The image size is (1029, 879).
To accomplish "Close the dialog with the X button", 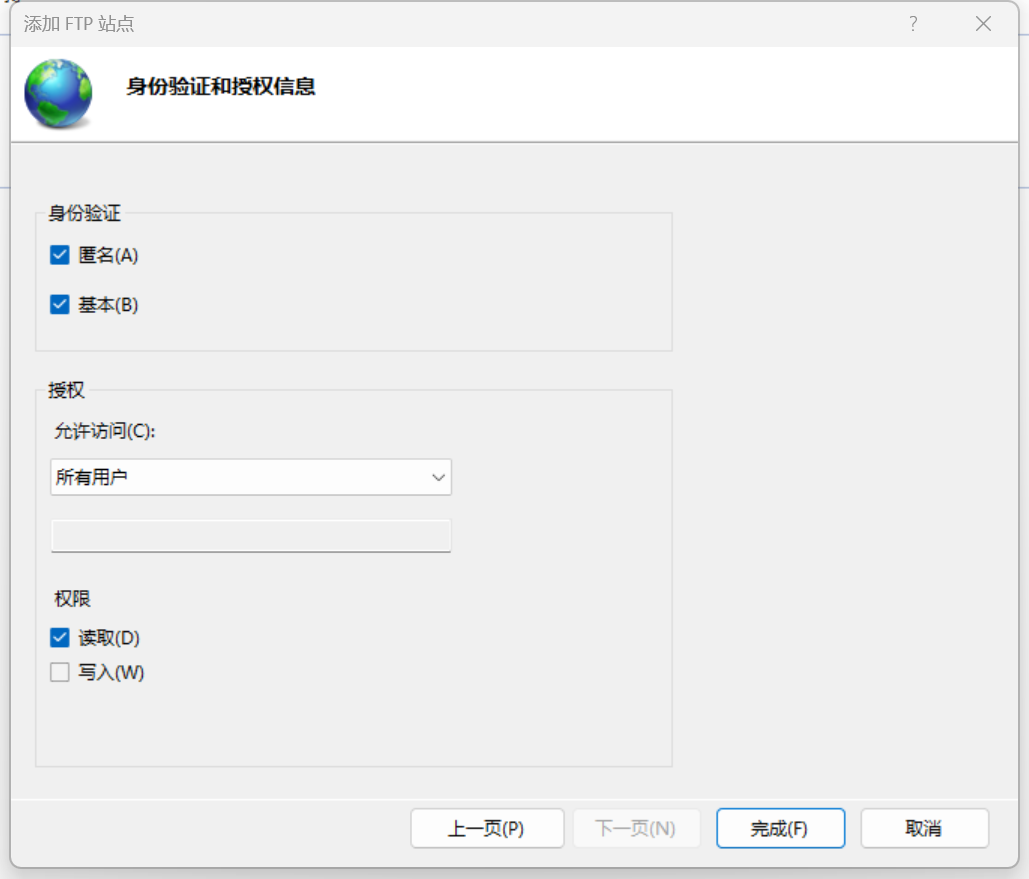I will coord(983,24).
